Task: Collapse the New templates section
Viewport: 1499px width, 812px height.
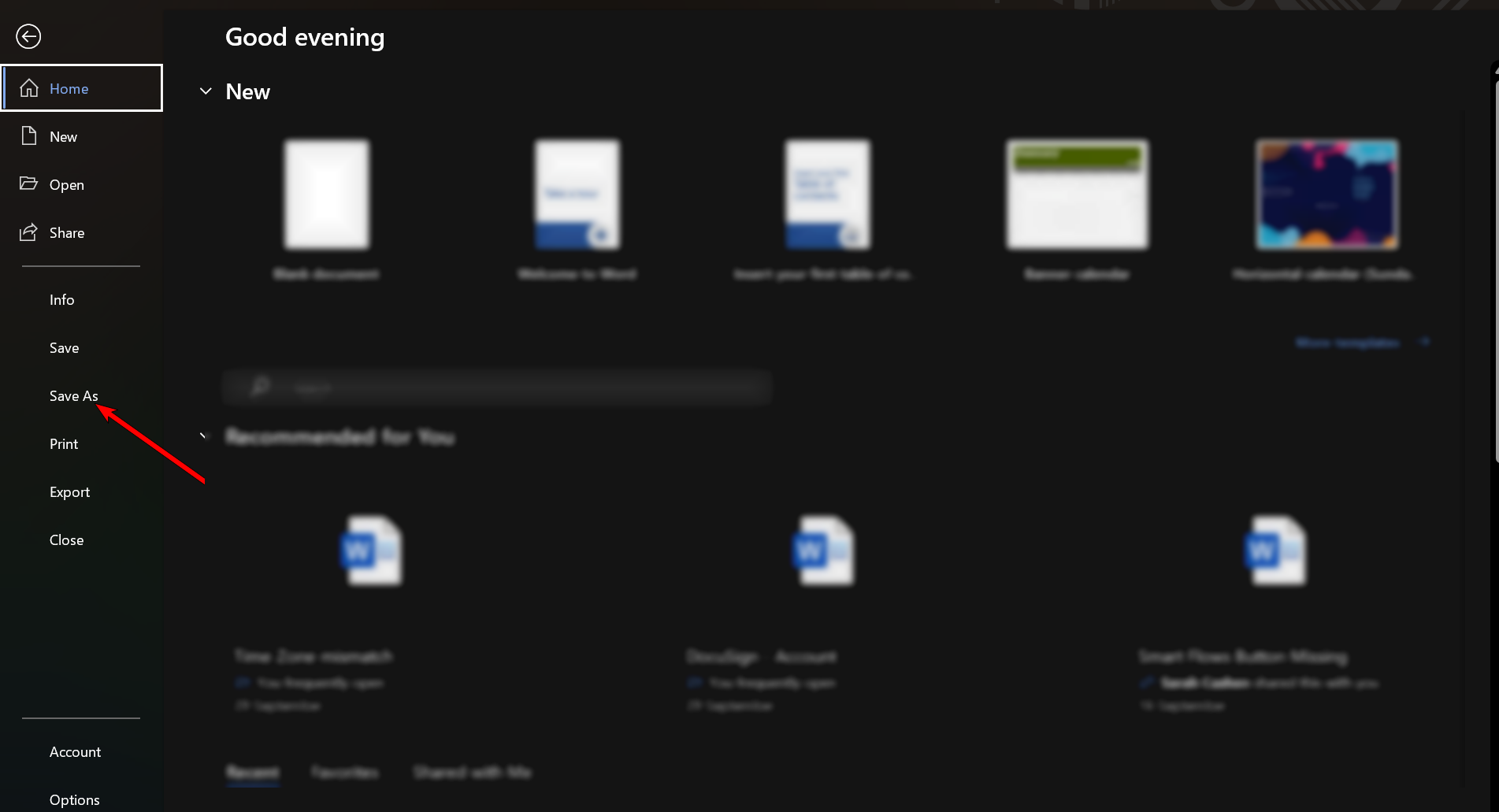Action: [206, 91]
